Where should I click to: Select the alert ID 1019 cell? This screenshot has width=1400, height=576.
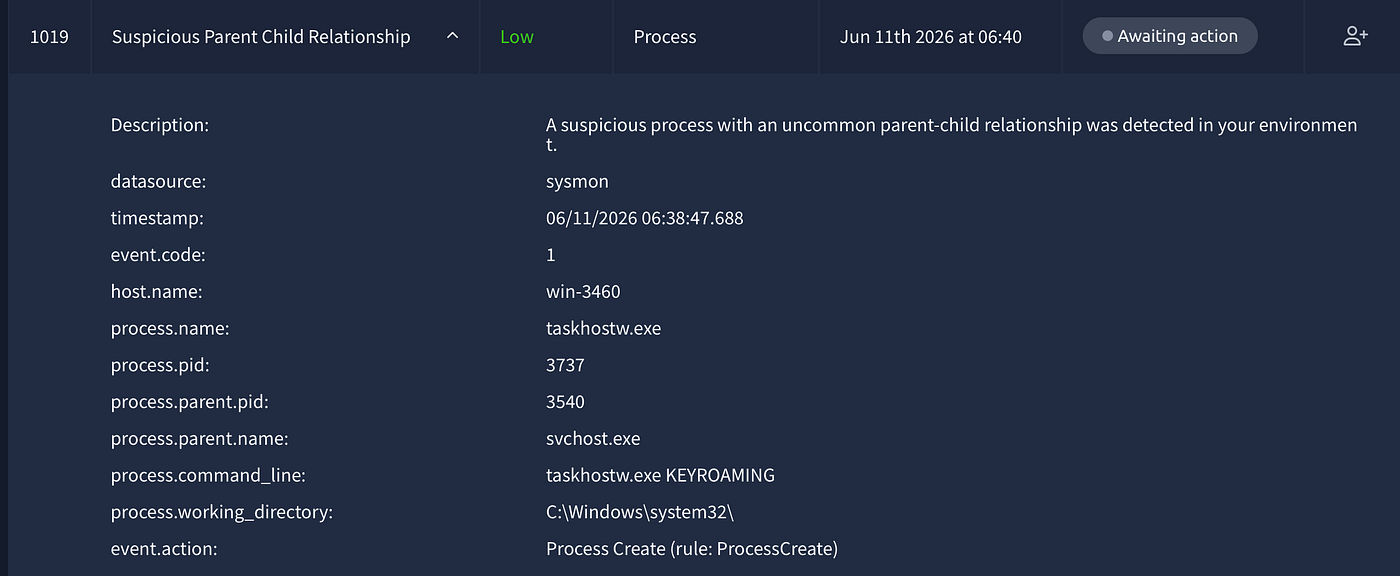[x=49, y=37]
